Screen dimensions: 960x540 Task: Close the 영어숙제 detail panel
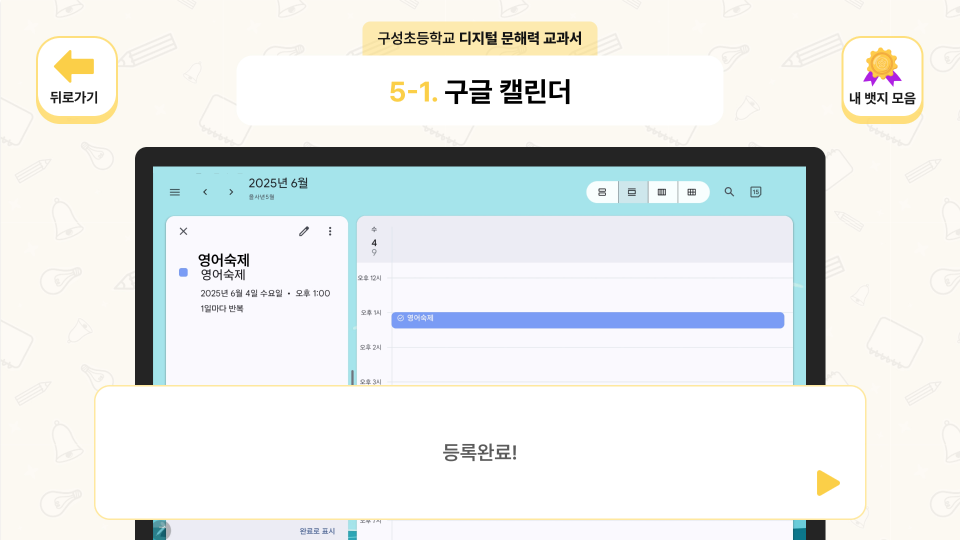pos(183,231)
